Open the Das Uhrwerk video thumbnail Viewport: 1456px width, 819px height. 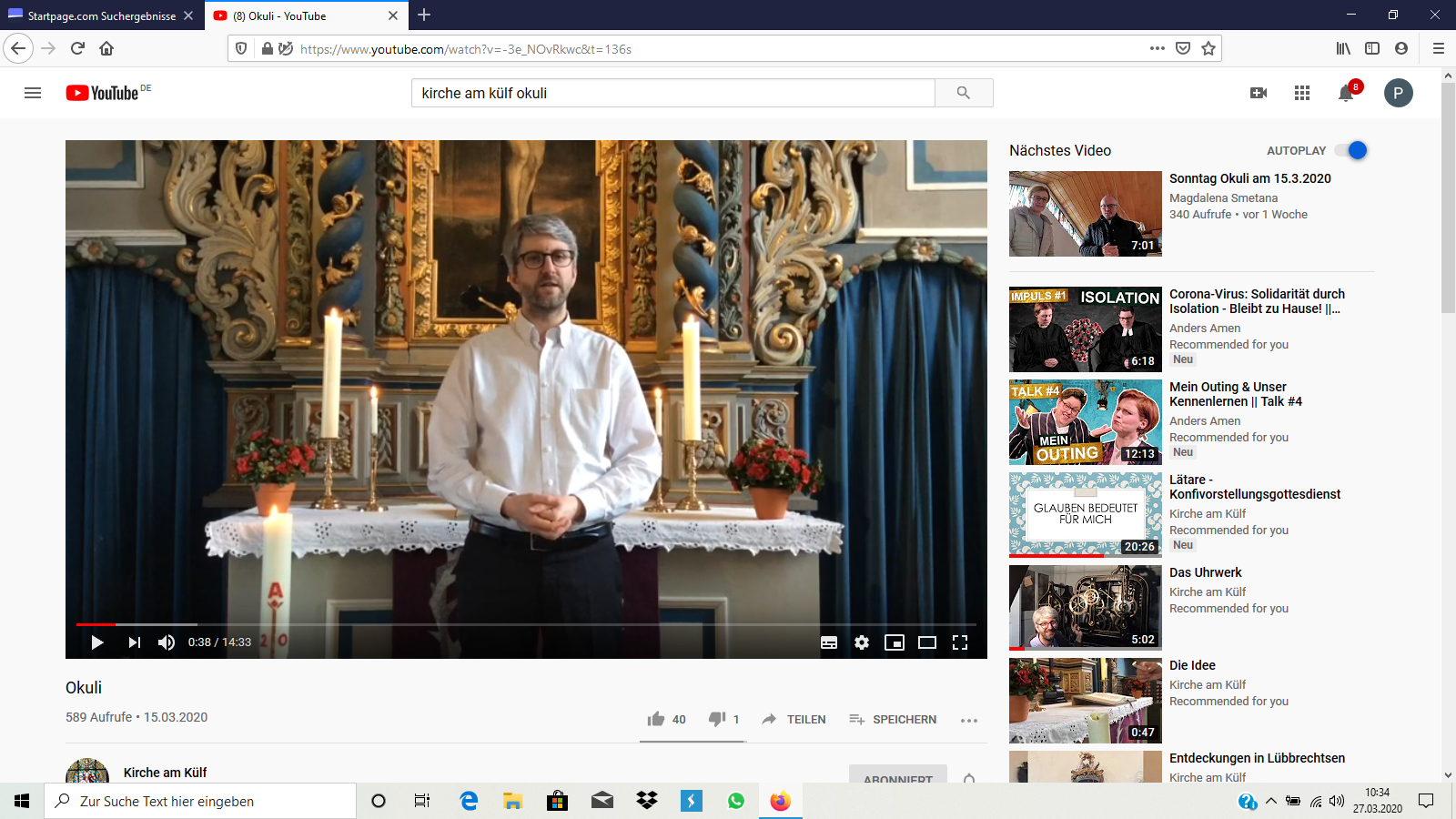click(1085, 607)
